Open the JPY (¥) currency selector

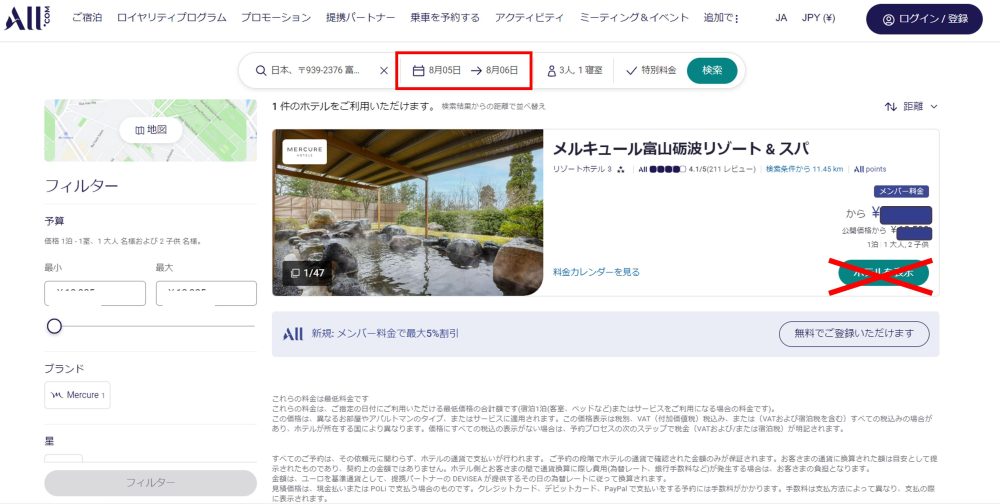[818, 18]
